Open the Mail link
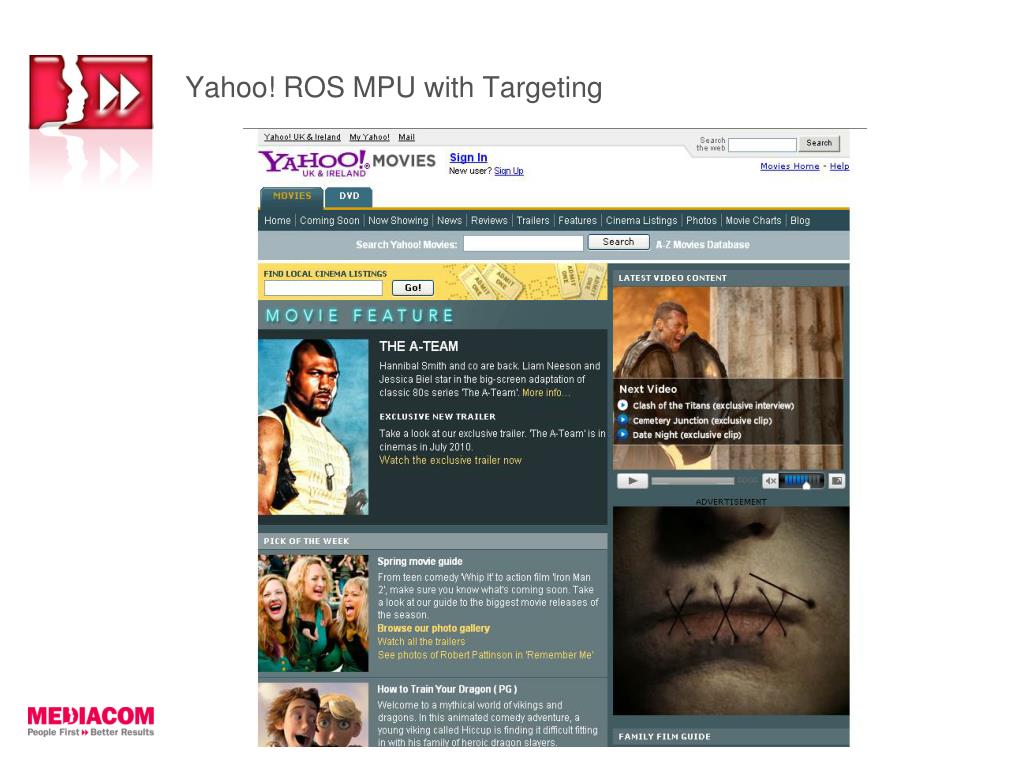 click(x=406, y=137)
